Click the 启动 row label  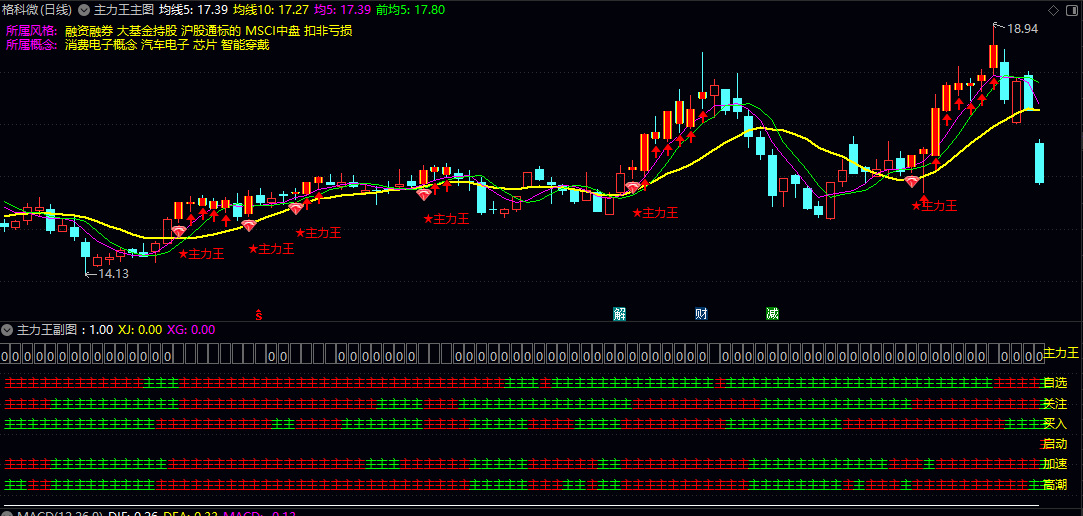pos(1055,443)
